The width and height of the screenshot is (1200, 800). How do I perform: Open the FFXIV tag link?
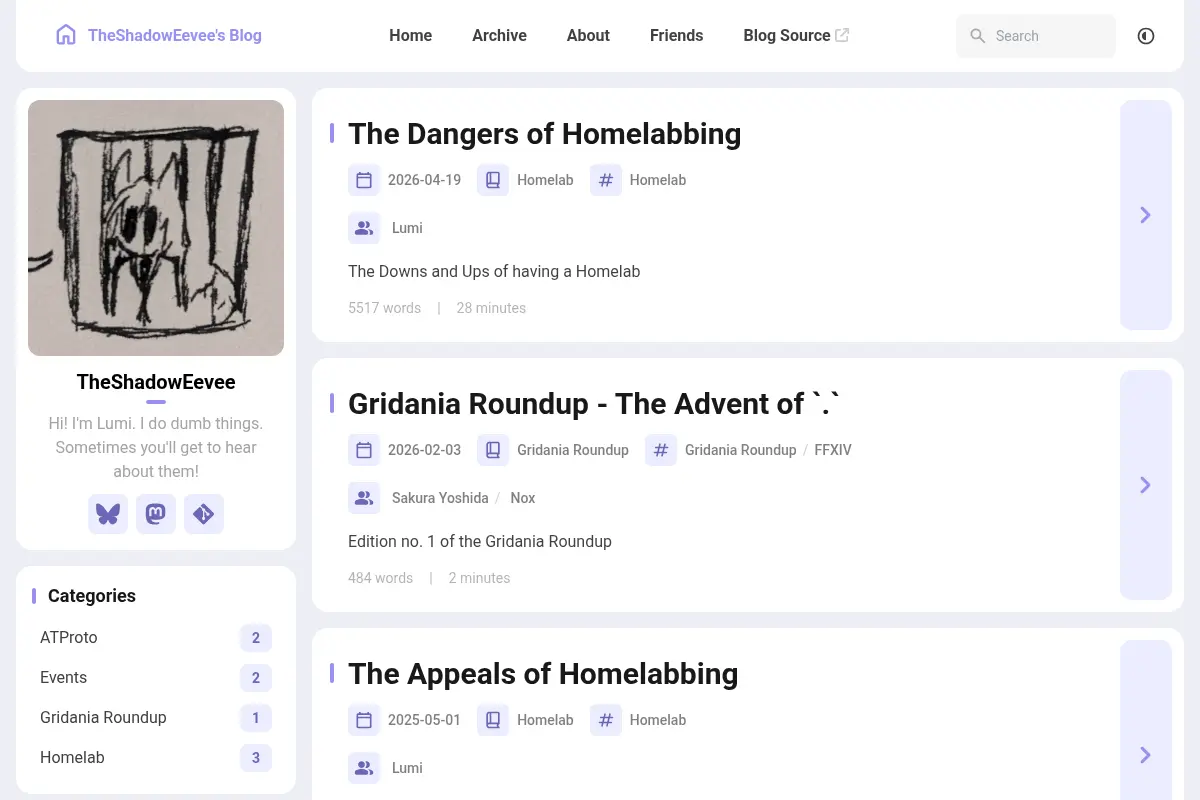tap(833, 450)
